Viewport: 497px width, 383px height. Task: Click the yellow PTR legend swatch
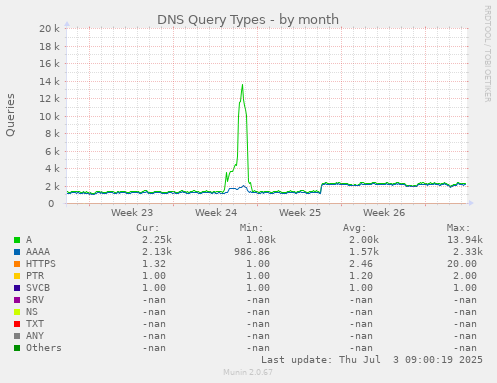point(17,276)
